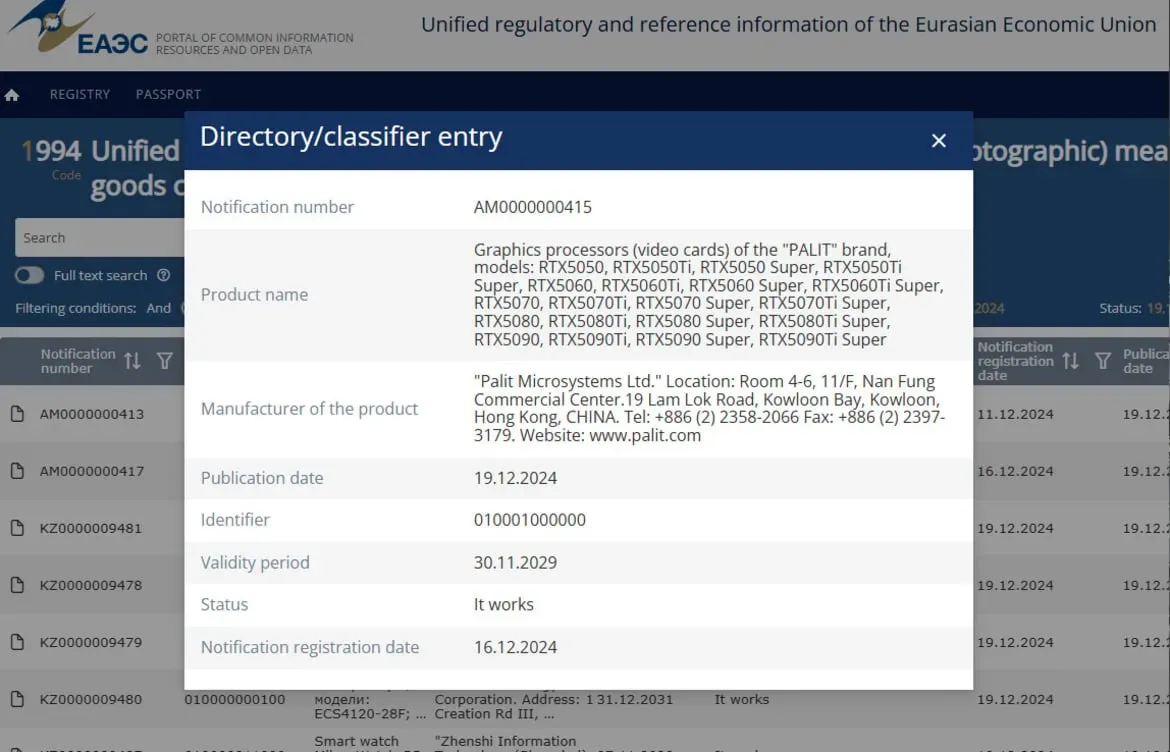Image resolution: width=1170 pixels, height=752 pixels.
Task: Open document icon for AM0000000417
Action: (17, 471)
